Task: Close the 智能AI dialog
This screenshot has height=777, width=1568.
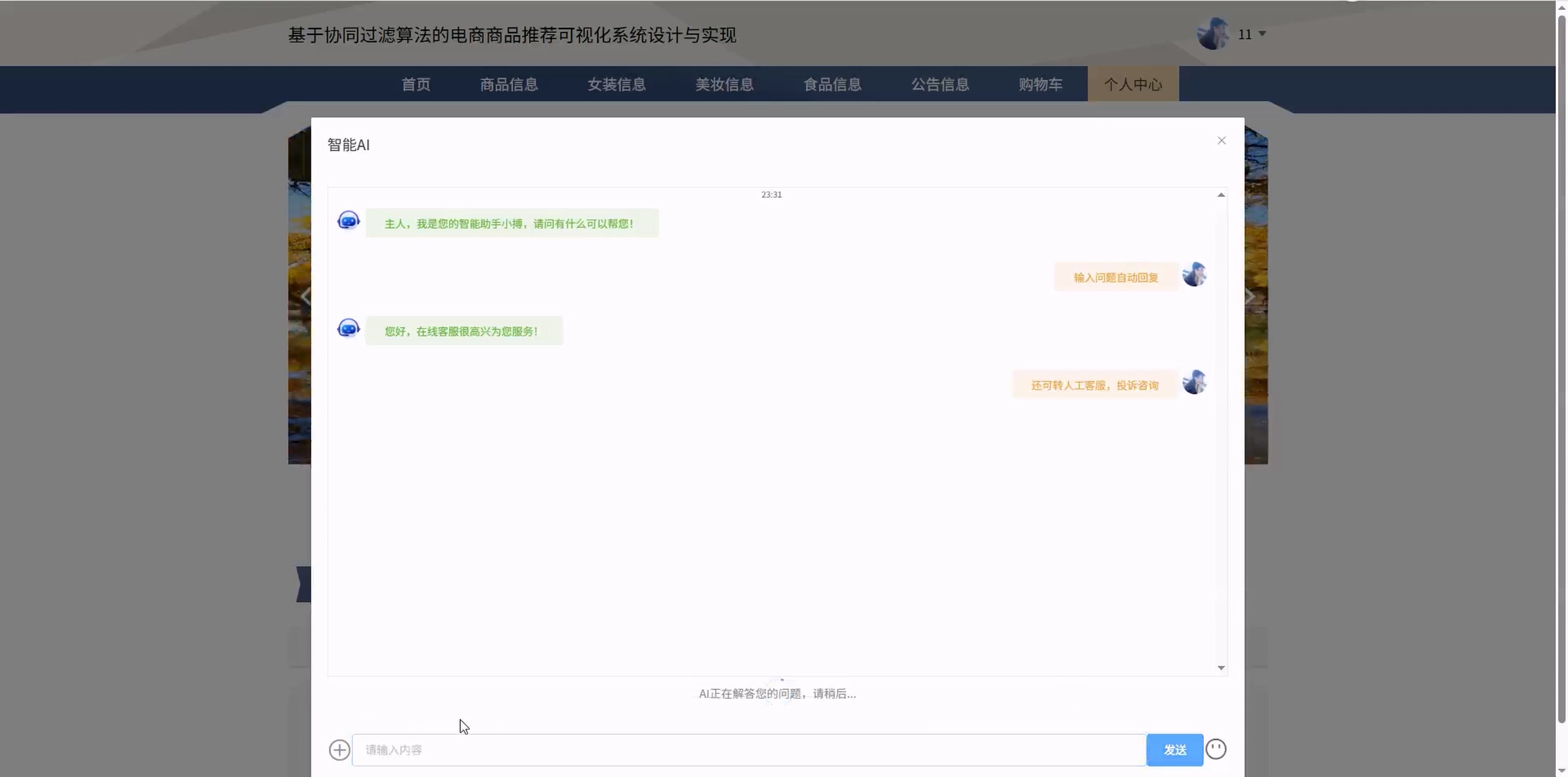Action: click(x=1221, y=140)
